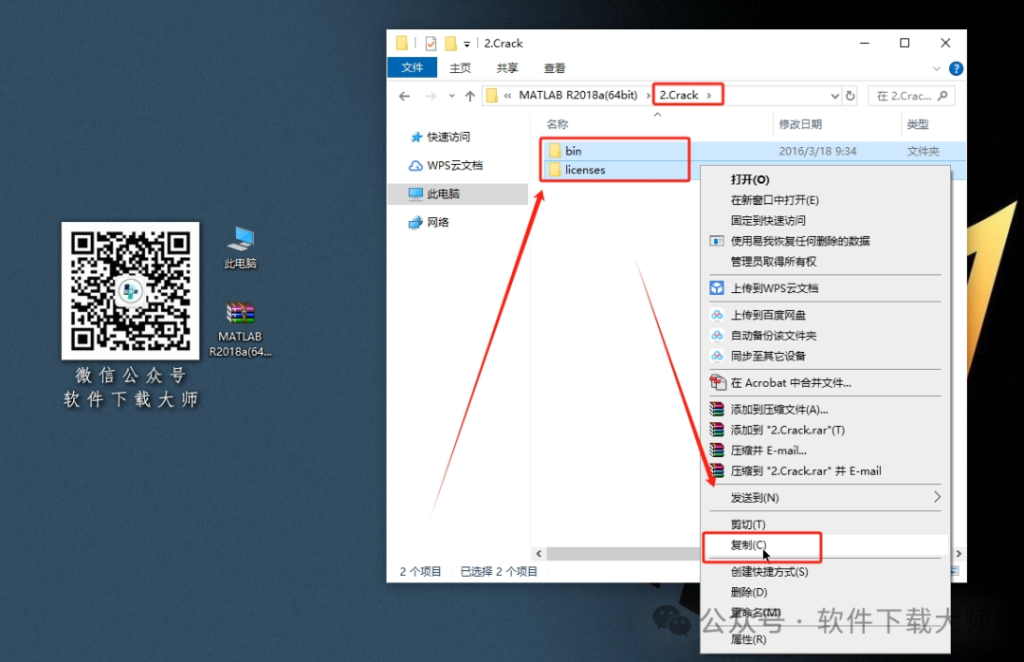The image size is (1024, 662).
Task: Click the MATLAB R2018a(64bit) breadcrumb
Action: click(580, 94)
